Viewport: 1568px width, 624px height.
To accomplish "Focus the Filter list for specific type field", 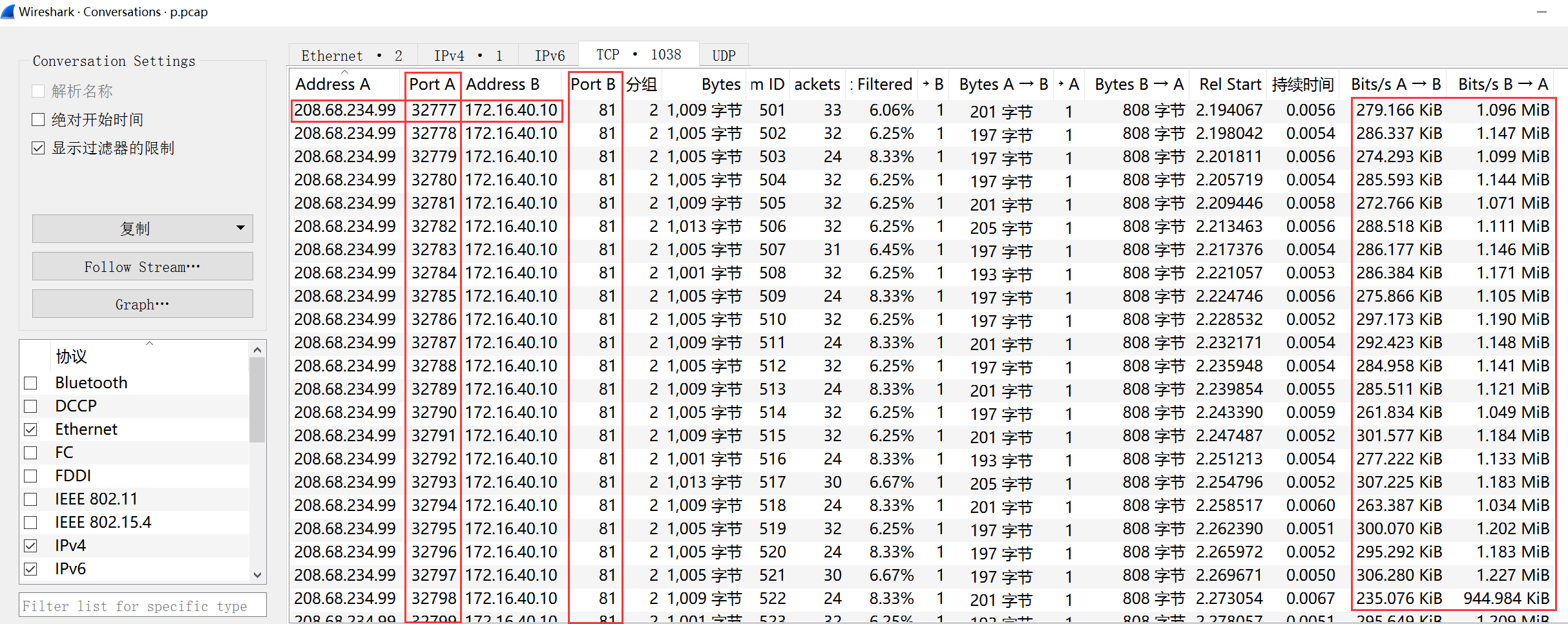I will (142, 606).
